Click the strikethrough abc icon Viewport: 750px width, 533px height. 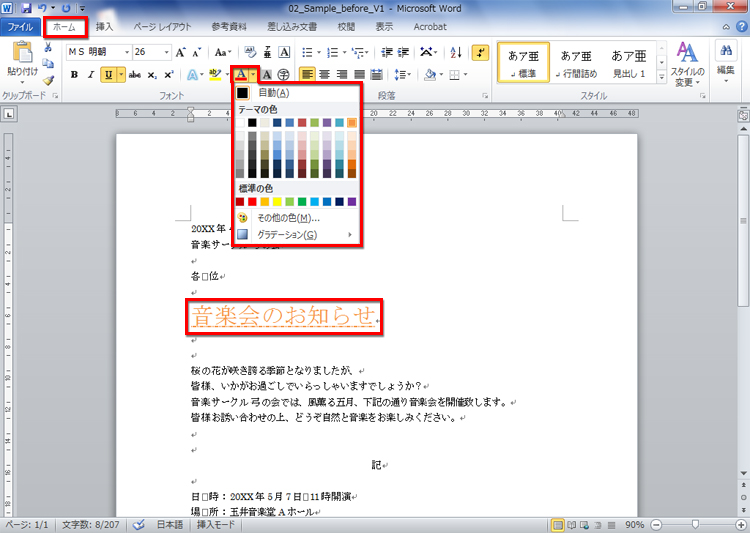tap(135, 75)
